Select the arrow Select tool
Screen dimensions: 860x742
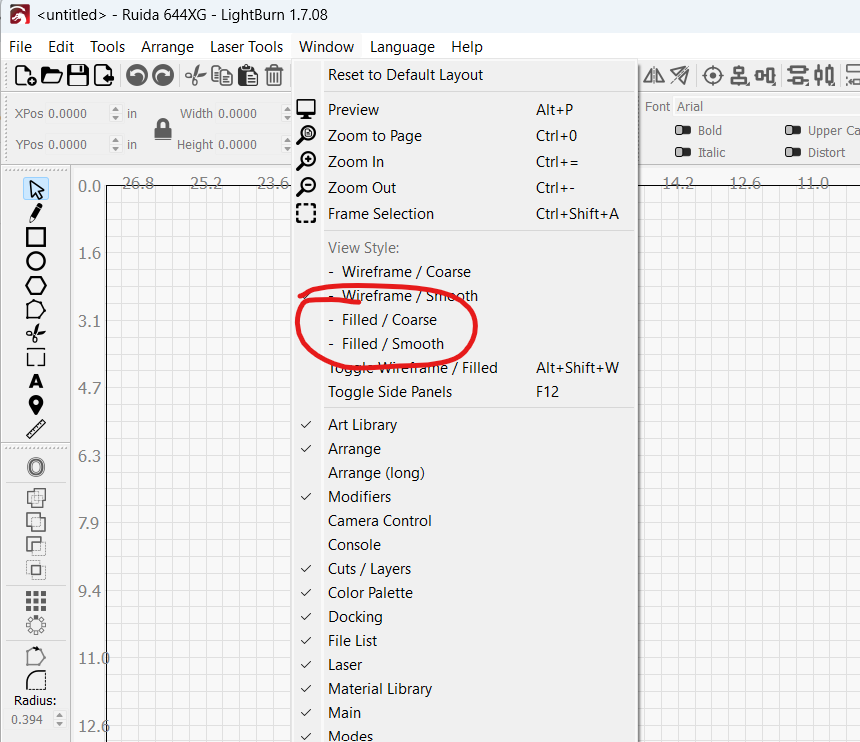click(36, 189)
